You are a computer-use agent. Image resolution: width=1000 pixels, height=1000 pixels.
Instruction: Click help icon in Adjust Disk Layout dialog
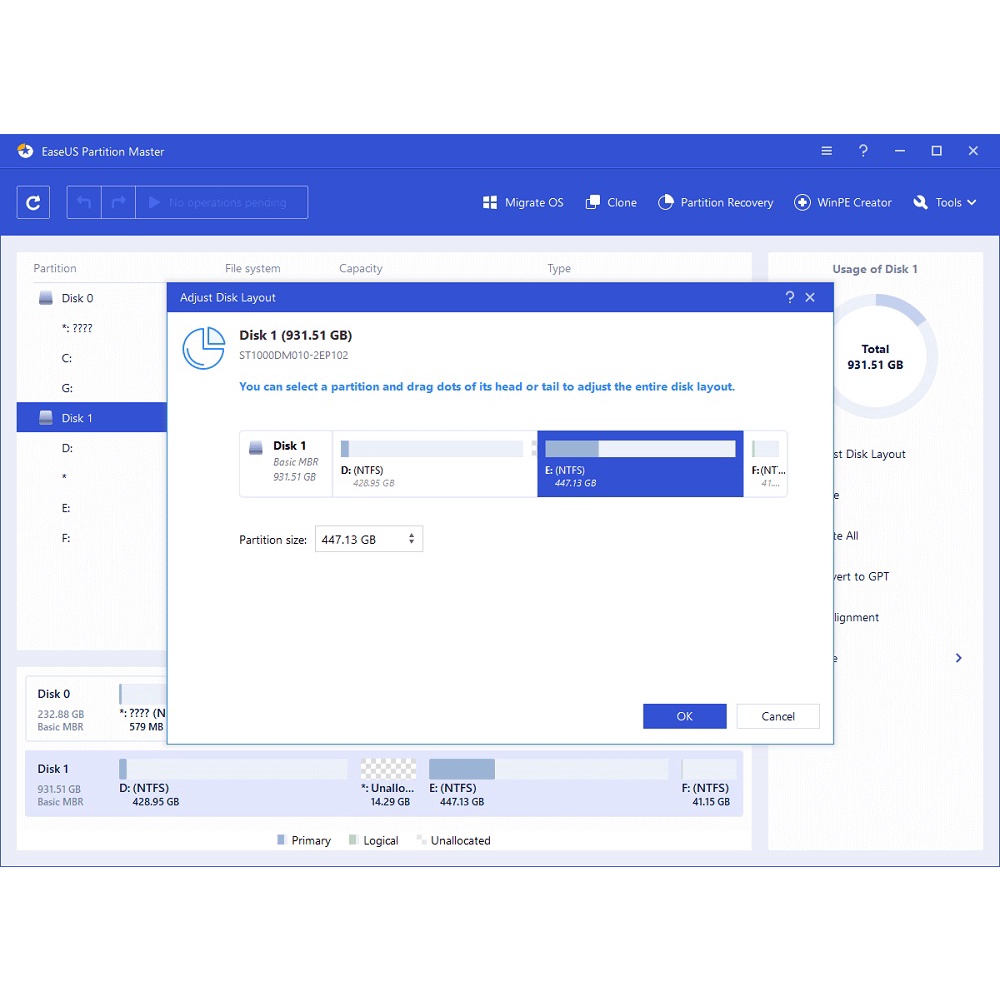789,297
